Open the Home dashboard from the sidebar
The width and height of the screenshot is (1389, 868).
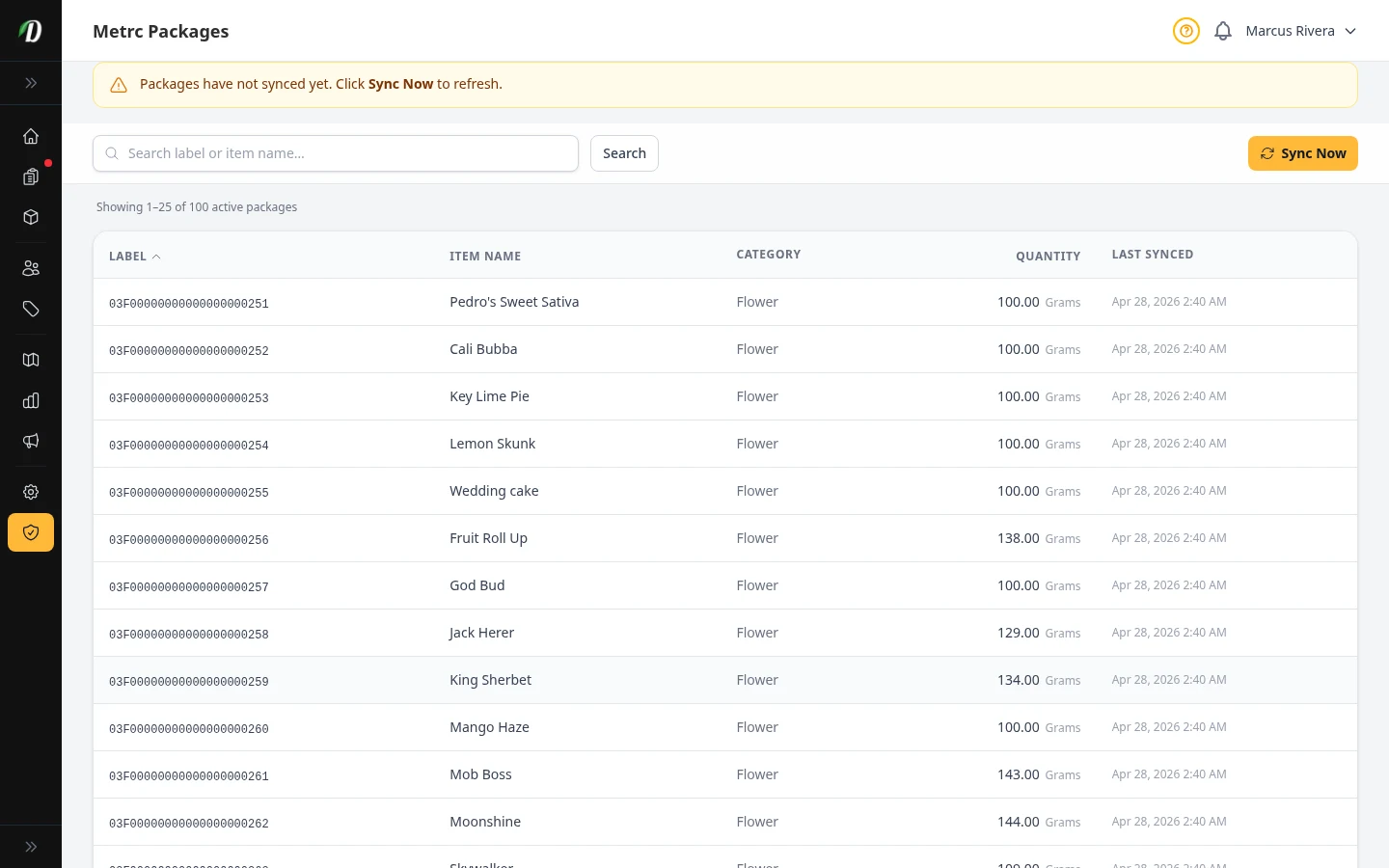pos(31,136)
